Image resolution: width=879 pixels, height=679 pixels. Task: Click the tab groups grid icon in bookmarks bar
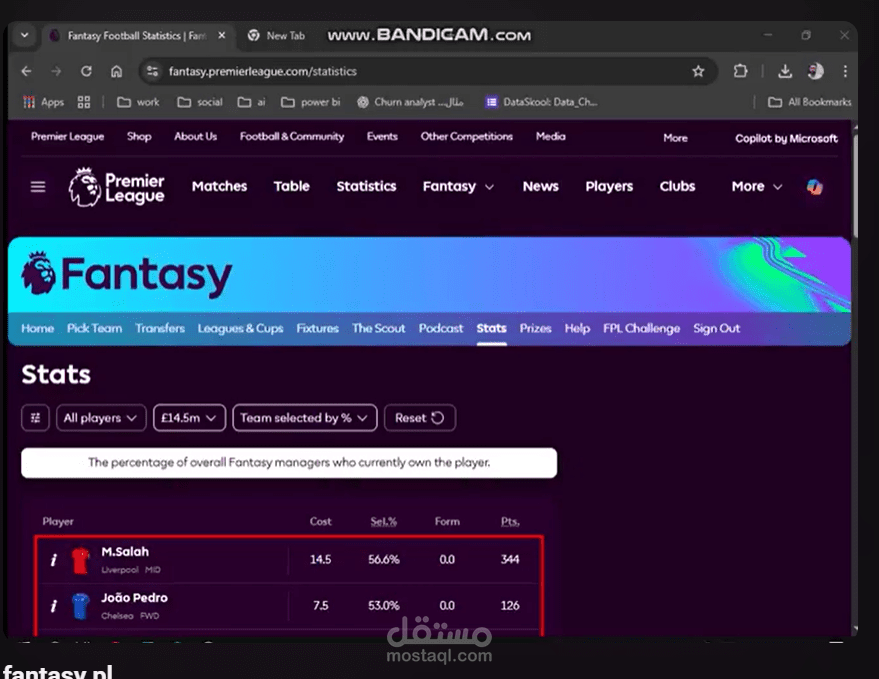tap(84, 102)
